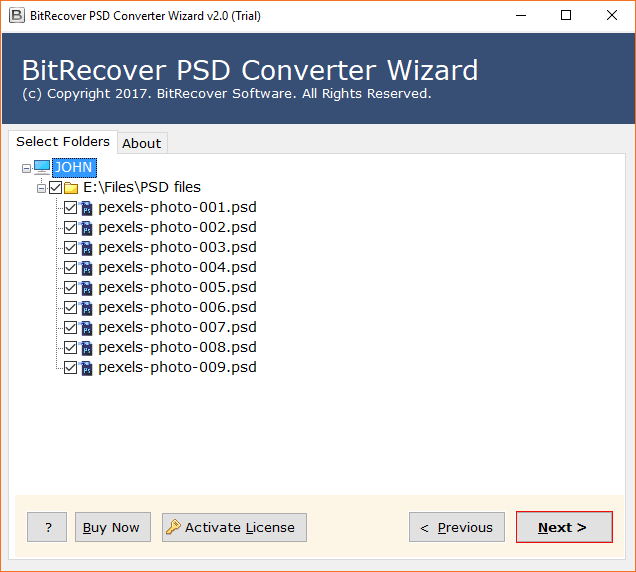Maximize the PSD Converter Wizard window
Screen dimensions: 636x572
[x=566, y=15]
